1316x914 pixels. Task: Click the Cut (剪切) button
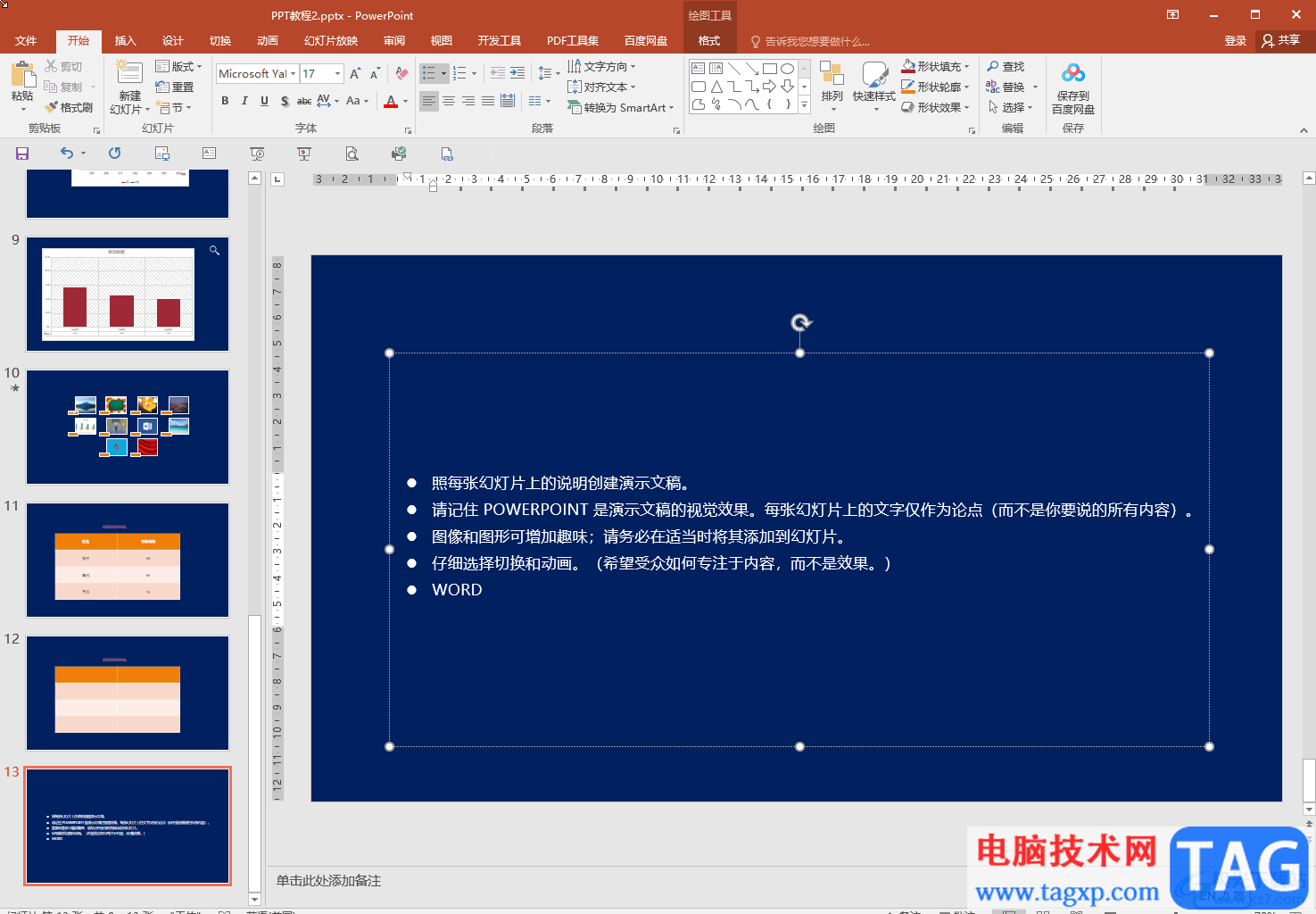[63, 66]
